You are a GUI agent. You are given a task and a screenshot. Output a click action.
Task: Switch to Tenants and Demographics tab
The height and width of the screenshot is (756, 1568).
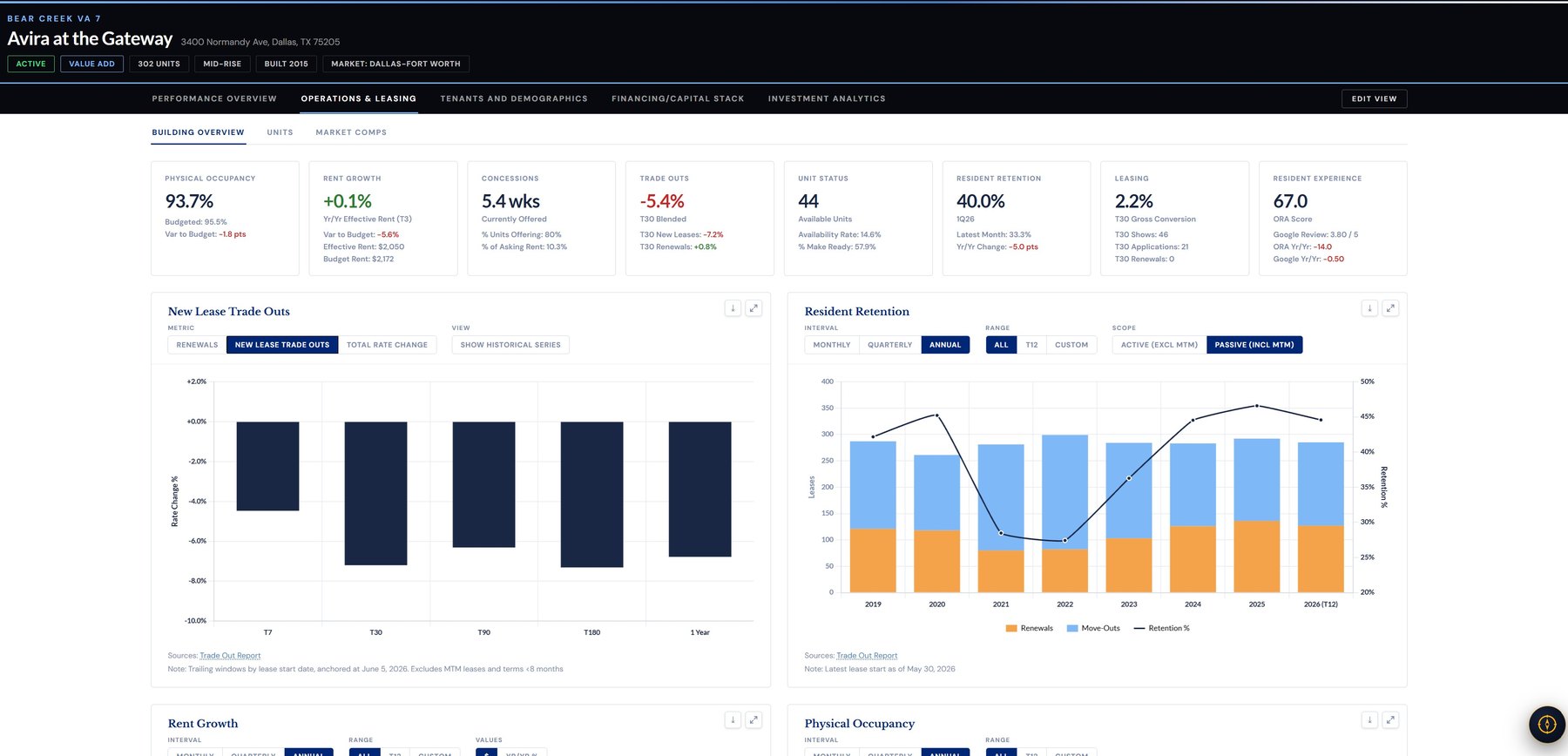point(514,98)
